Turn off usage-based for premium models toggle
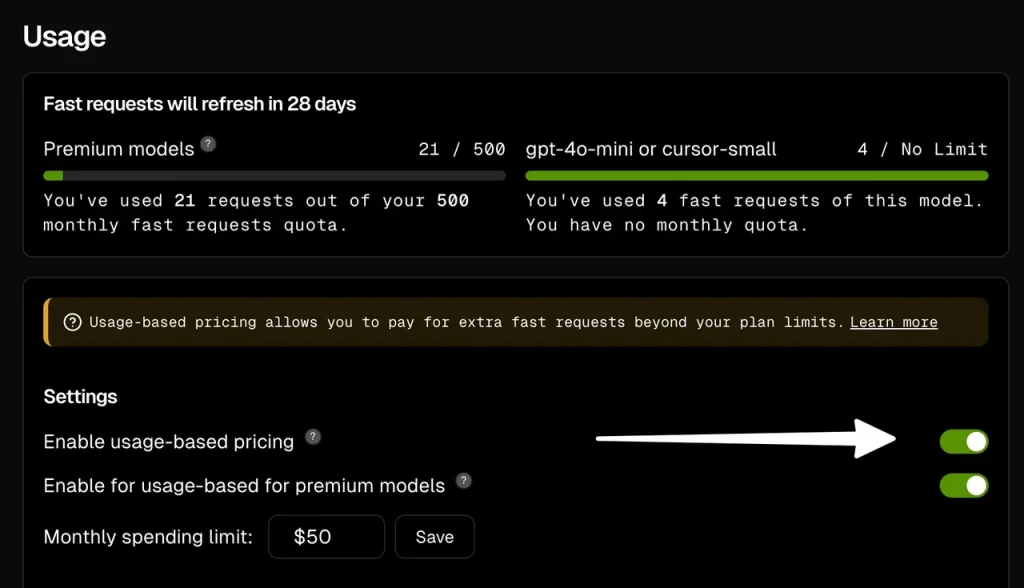The width and height of the screenshot is (1024, 588). [x=964, y=485]
